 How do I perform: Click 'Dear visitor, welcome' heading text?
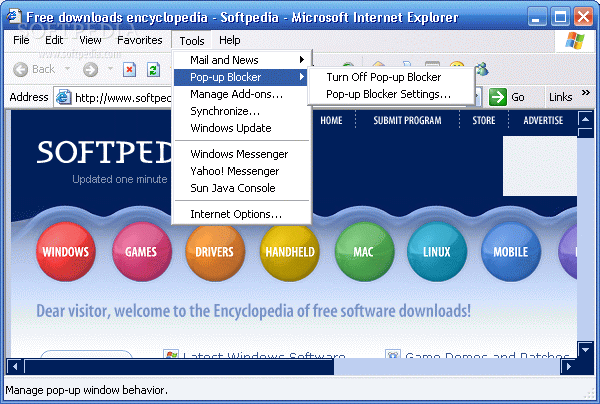[253, 311]
